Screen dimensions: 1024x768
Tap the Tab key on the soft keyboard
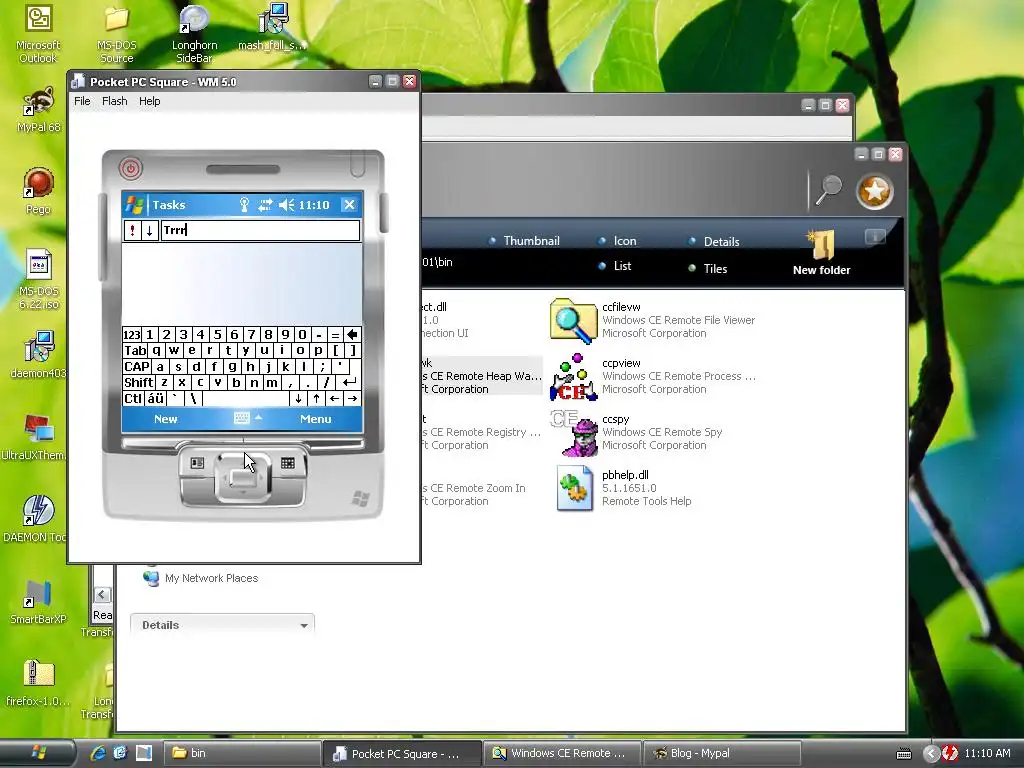click(x=135, y=351)
